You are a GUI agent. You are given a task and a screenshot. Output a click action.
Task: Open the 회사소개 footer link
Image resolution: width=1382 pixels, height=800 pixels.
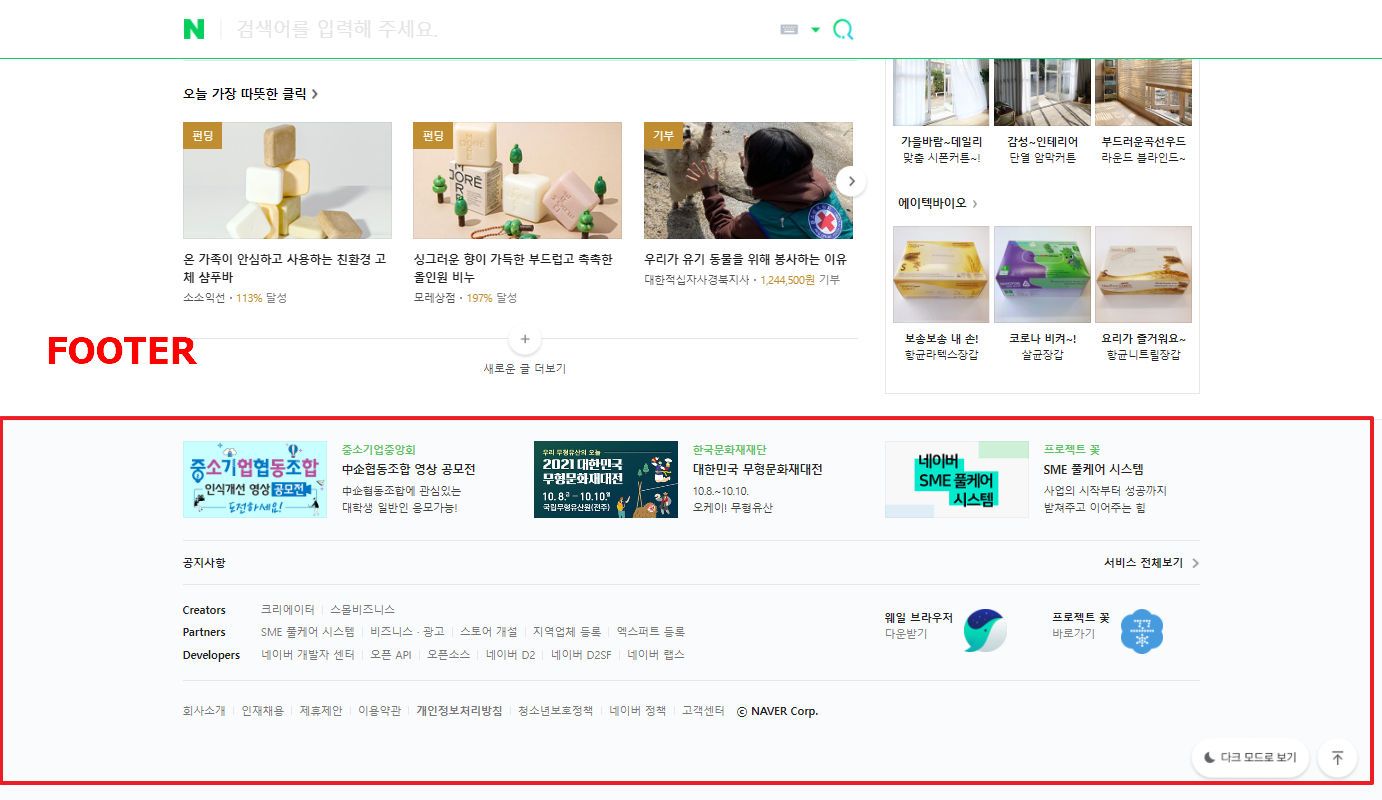click(x=204, y=710)
